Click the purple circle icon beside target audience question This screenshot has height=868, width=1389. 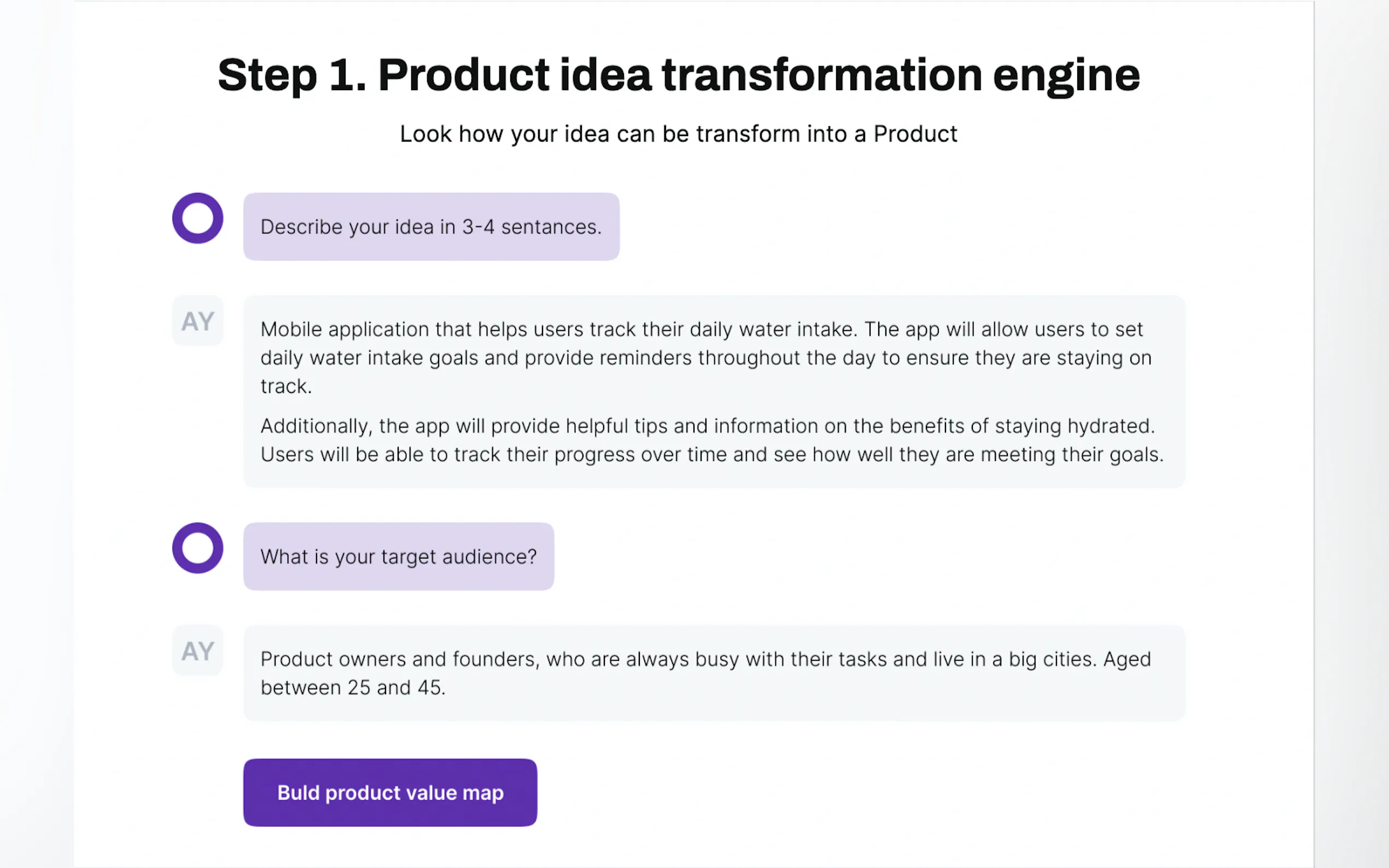click(x=197, y=548)
